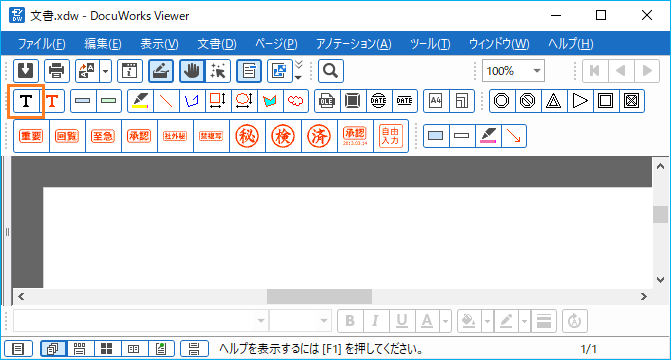671x360 pixels.
Task: Select the red arrow line tool
Action: [514, 136]
